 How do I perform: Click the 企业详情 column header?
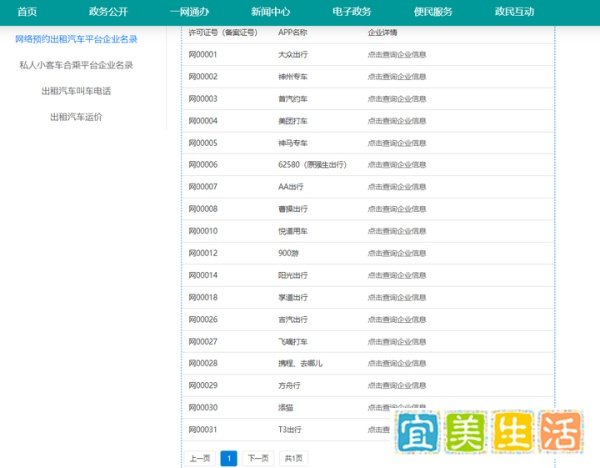click(x=382, y=33)
